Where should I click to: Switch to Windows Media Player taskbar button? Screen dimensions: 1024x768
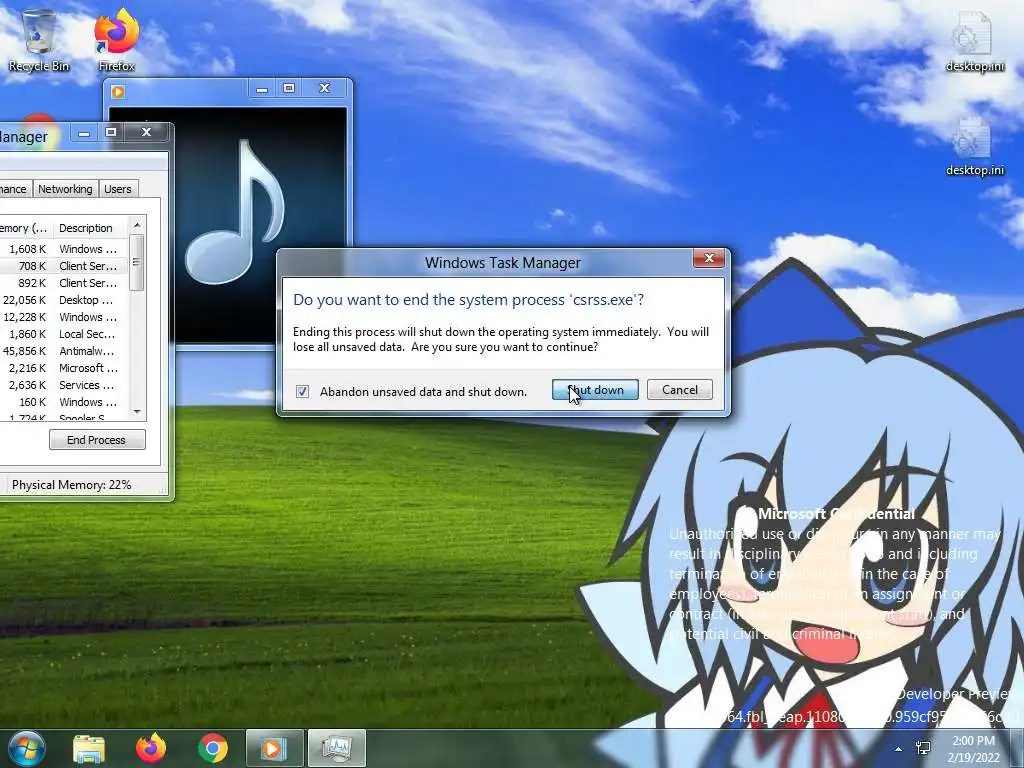(x=275, y=748)
